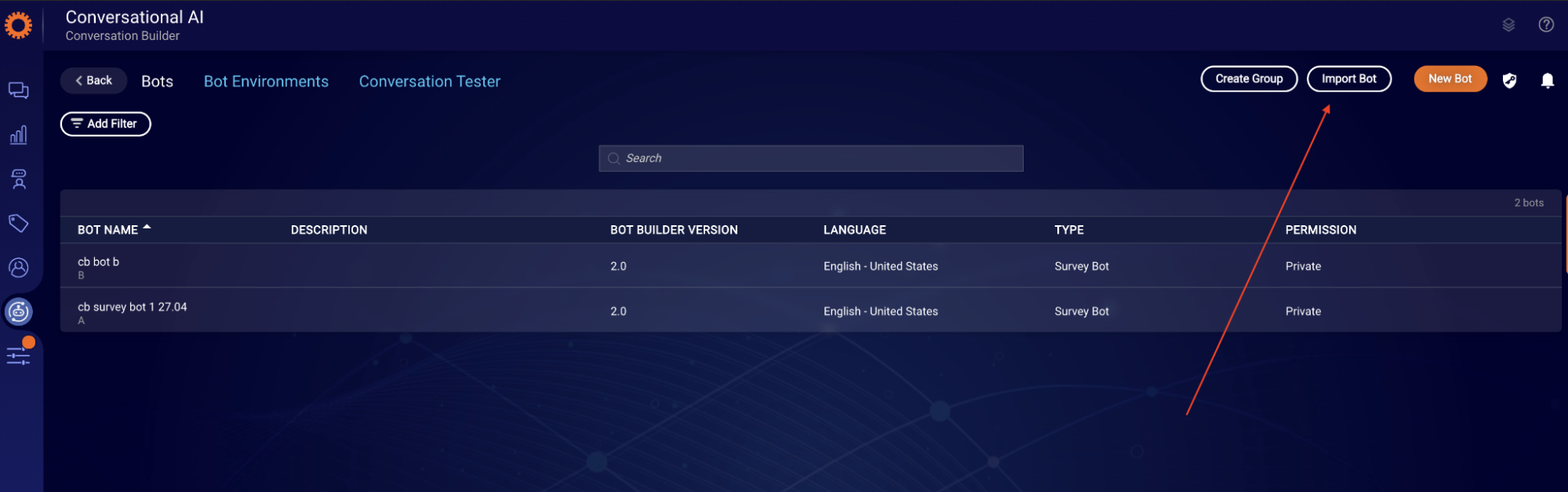Open the agent headset icon in sidebar

(x=19, y=180)
